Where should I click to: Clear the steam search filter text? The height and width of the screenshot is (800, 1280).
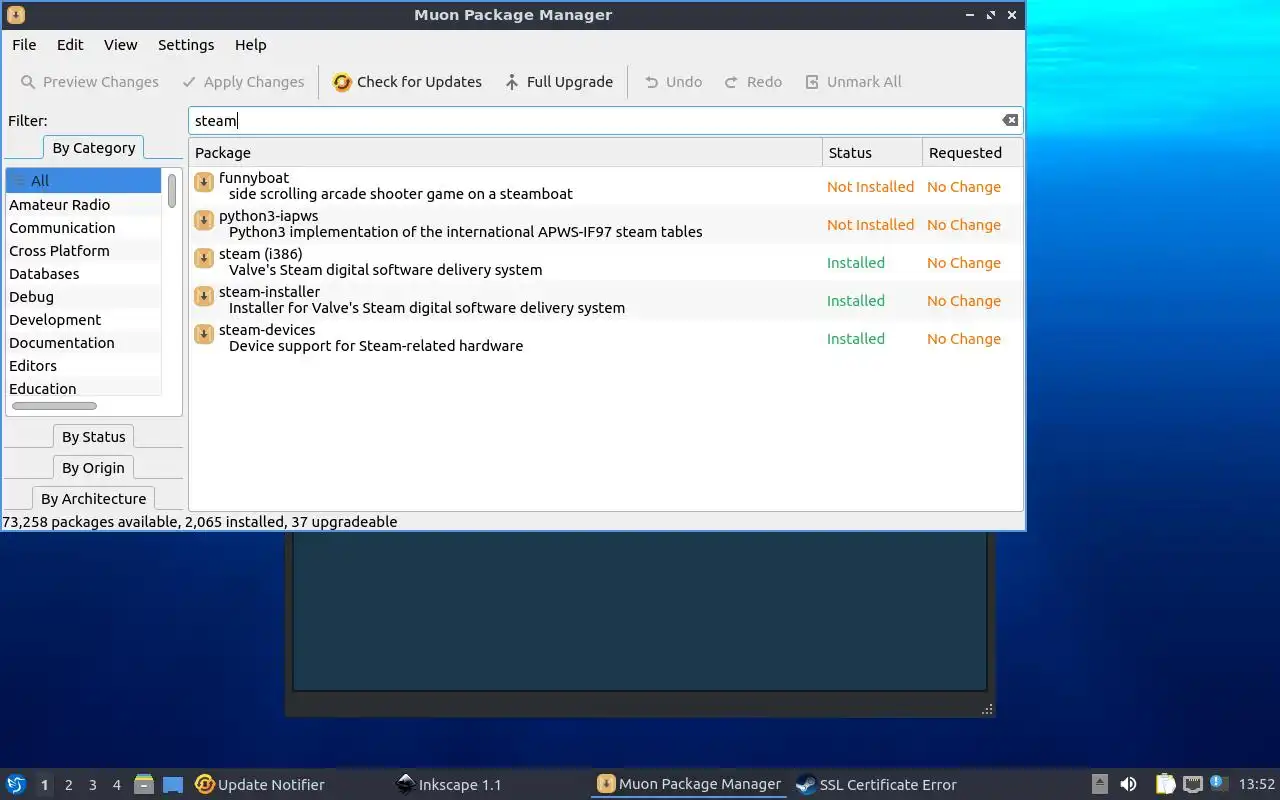pos(1010,120)
